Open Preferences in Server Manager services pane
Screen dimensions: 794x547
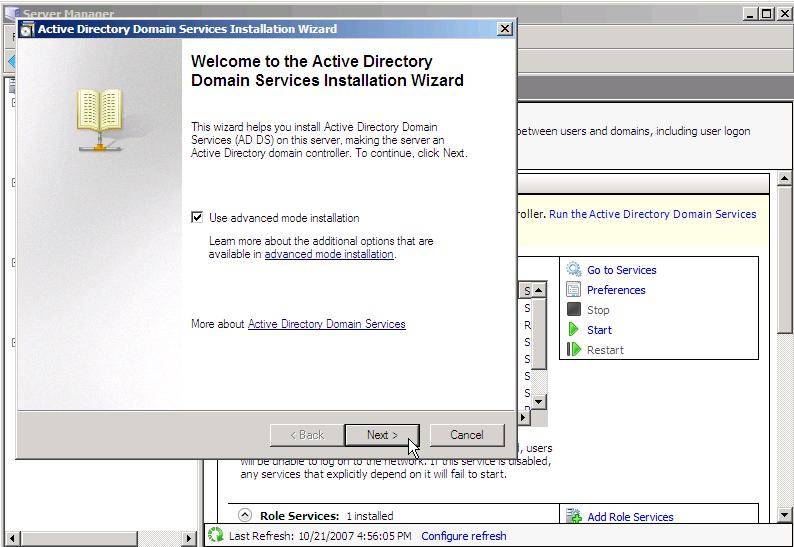[x=616, y=290]
